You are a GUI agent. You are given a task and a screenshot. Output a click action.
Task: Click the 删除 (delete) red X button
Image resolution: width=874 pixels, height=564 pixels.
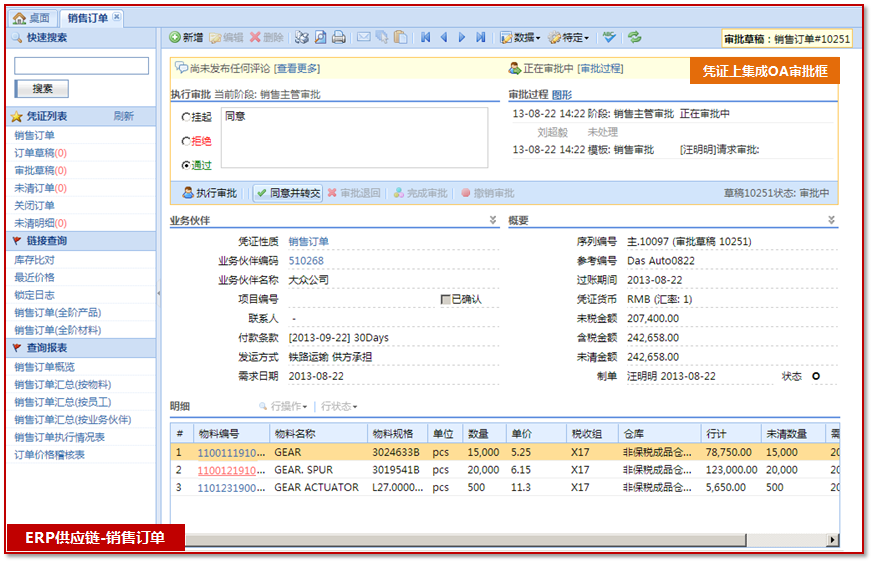click(266, 37)
